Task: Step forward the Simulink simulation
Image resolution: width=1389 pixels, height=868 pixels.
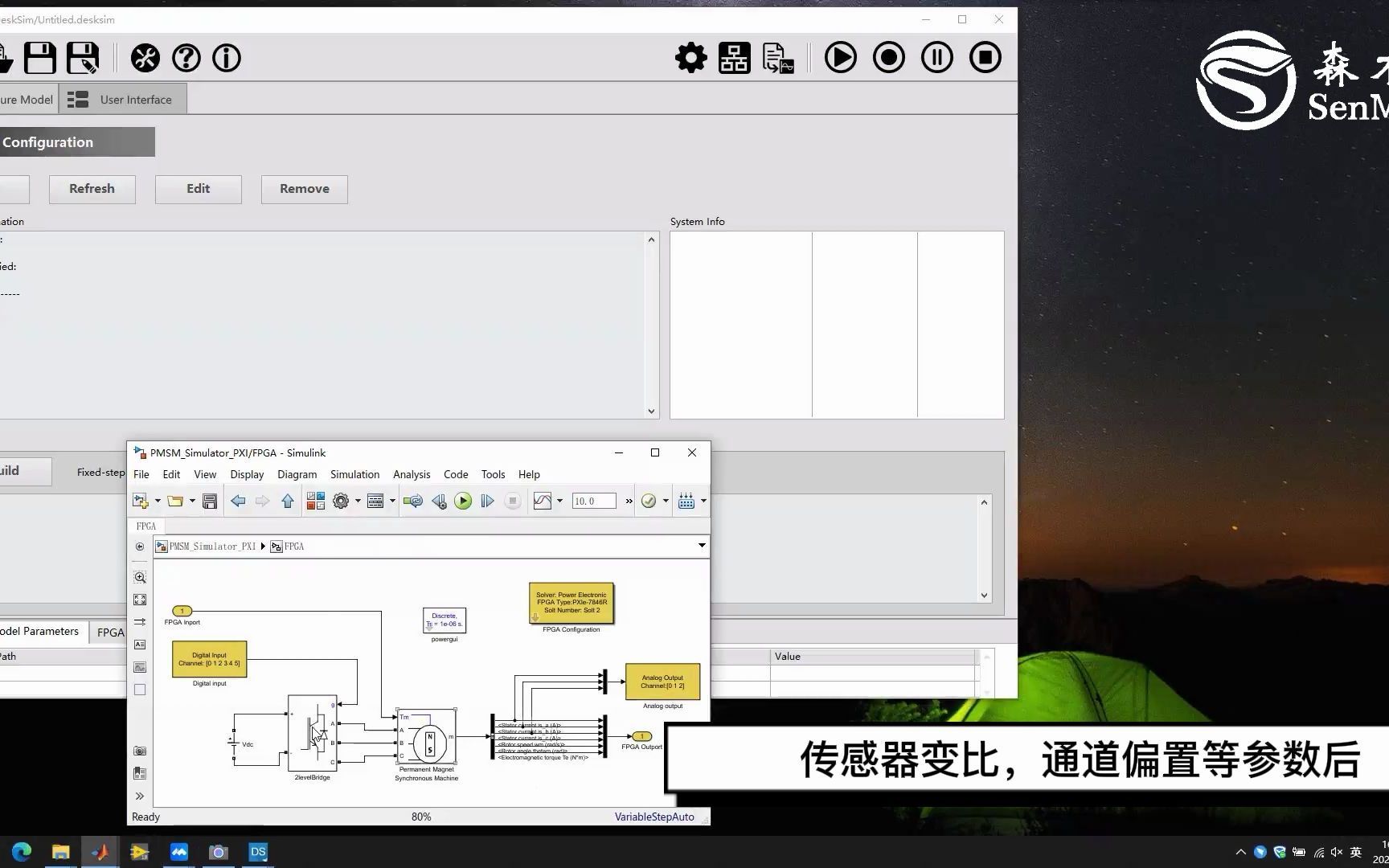Action: pyautogui.click(x=487, y=501)
